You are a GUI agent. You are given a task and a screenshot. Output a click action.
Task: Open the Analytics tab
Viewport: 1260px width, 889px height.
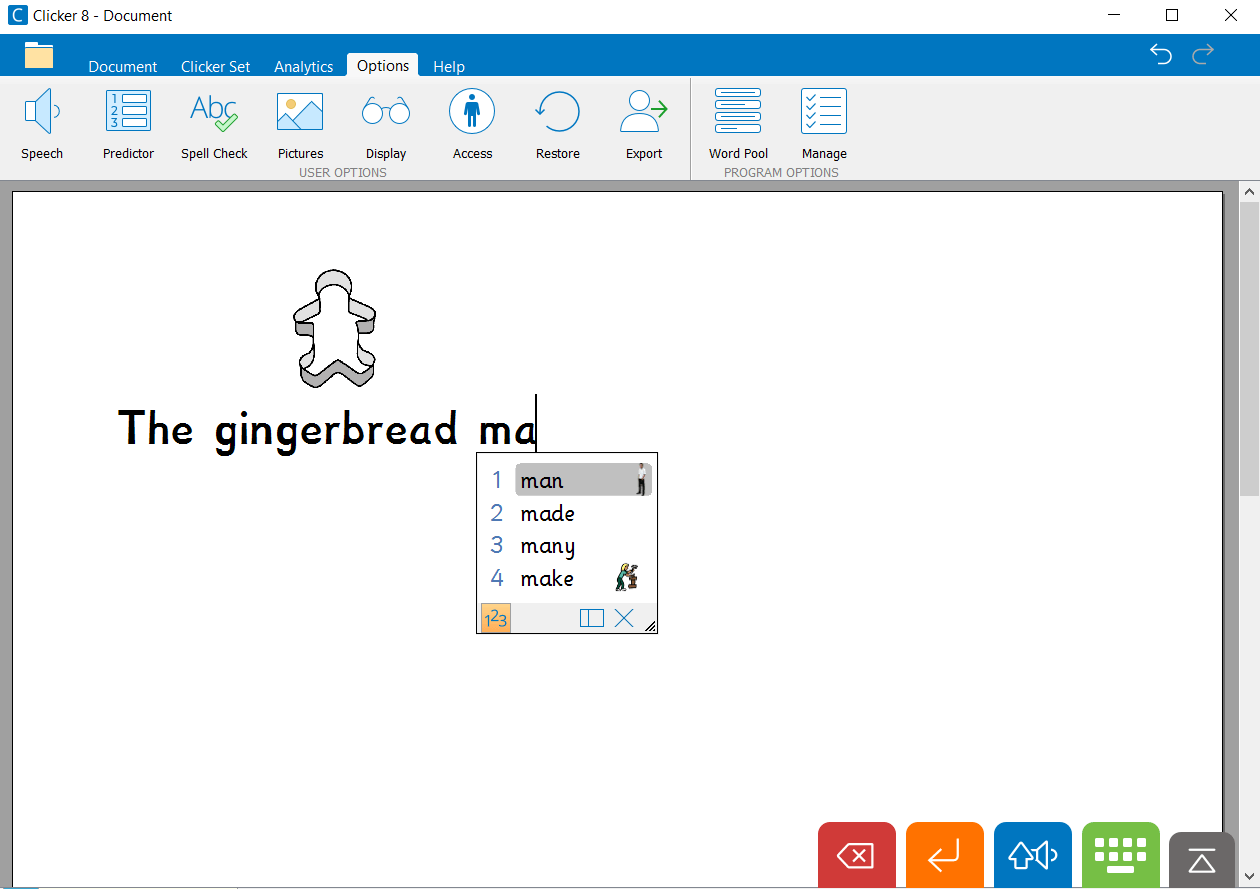tap(303, 66)
